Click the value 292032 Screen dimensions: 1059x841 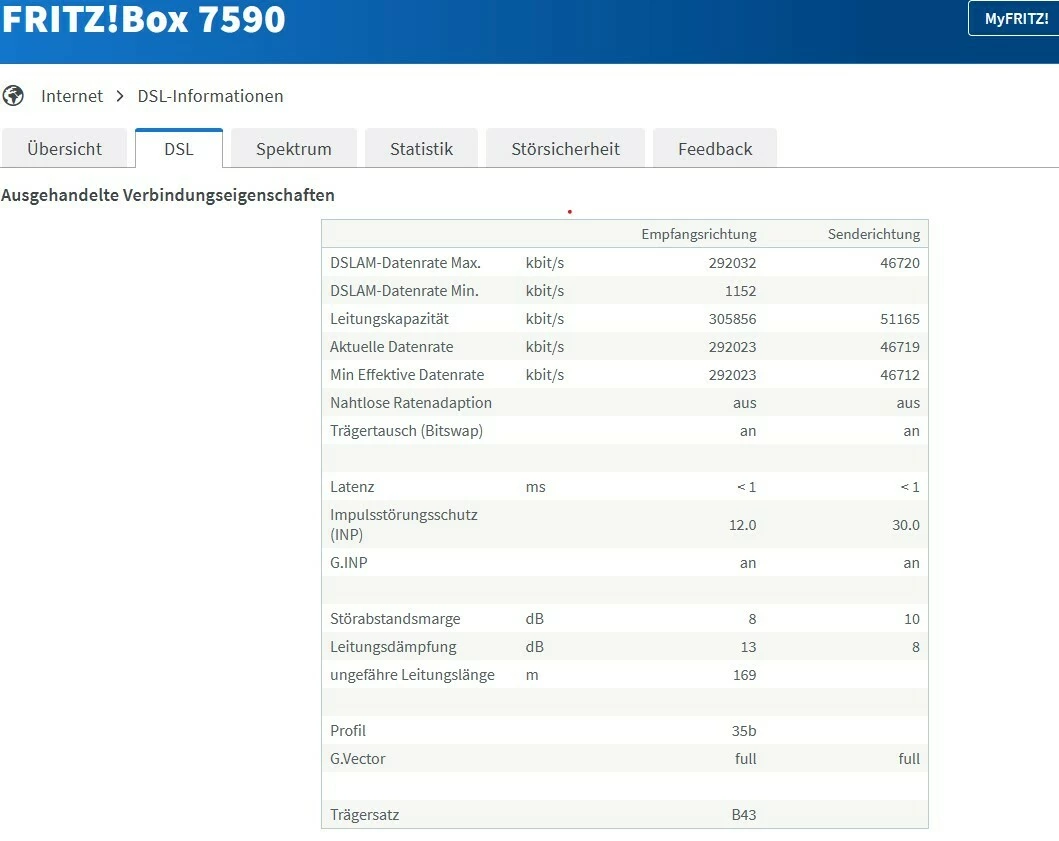click(x=732, y=263)
